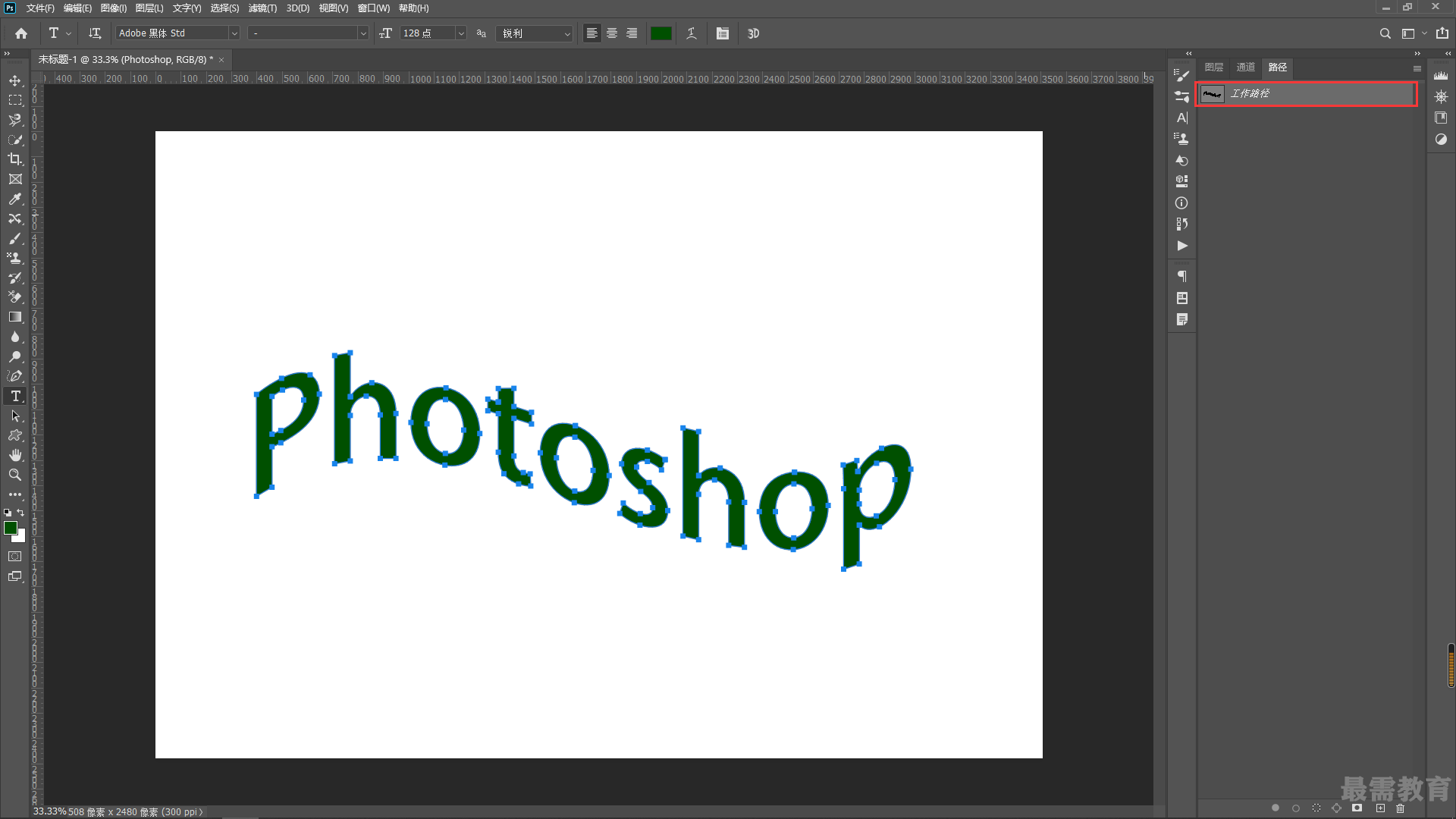
Task: Select the Dodge tool
Action: [15, 356]
